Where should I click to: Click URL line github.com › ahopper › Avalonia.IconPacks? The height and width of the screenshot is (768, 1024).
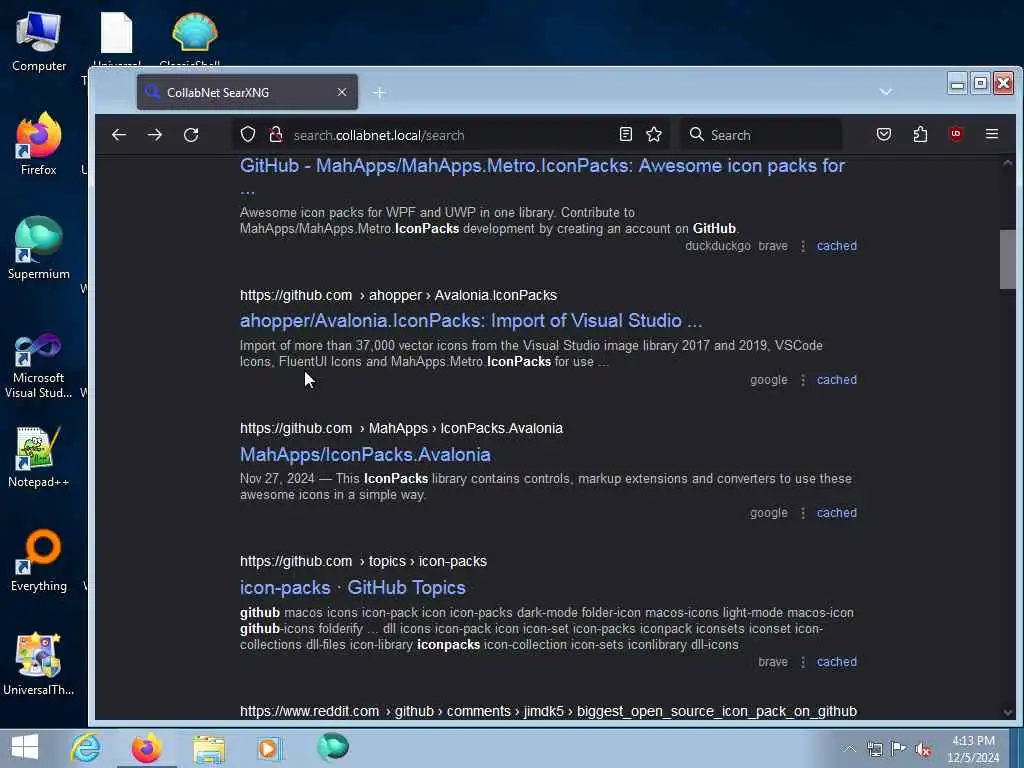[x=398, y=295]
